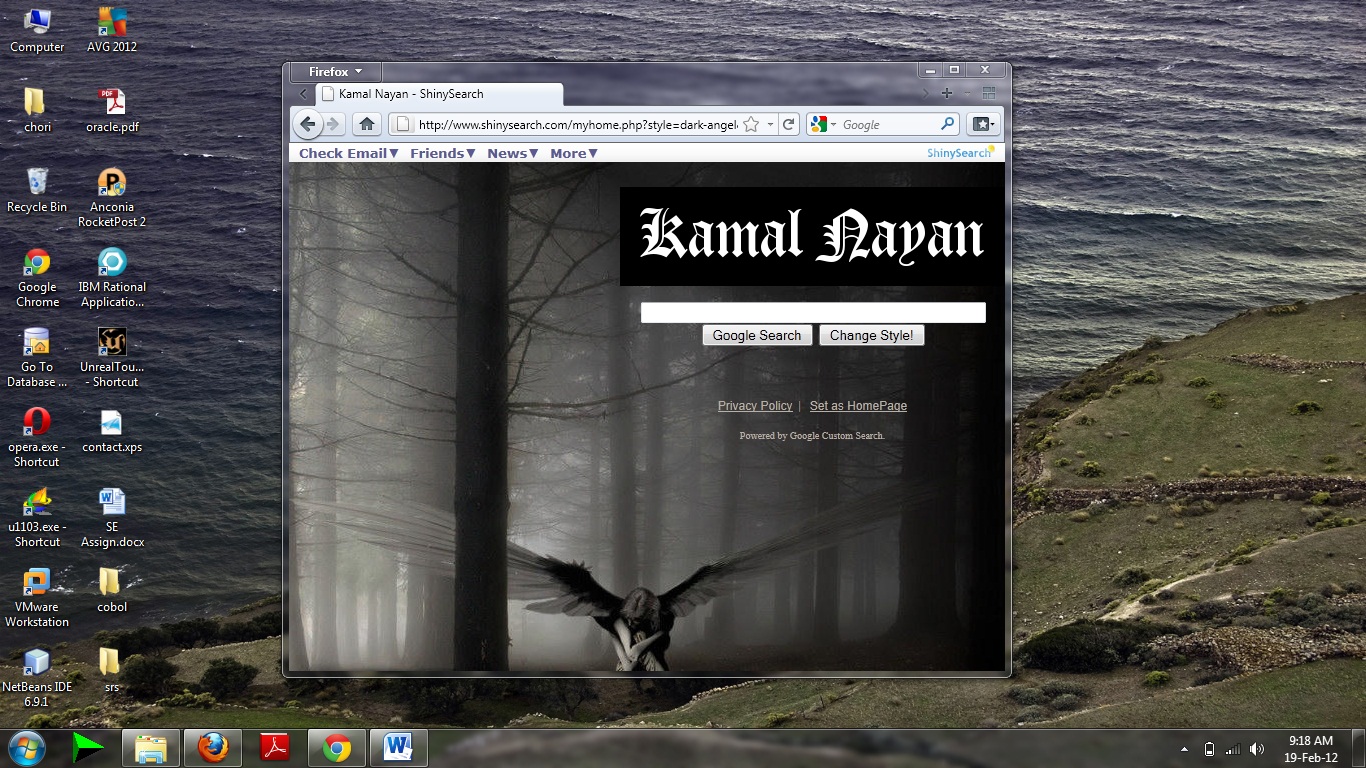Viewport: 1366px width, 768px height.
Task: Click the ShinySearch logo link
Action: pos(961,152)
